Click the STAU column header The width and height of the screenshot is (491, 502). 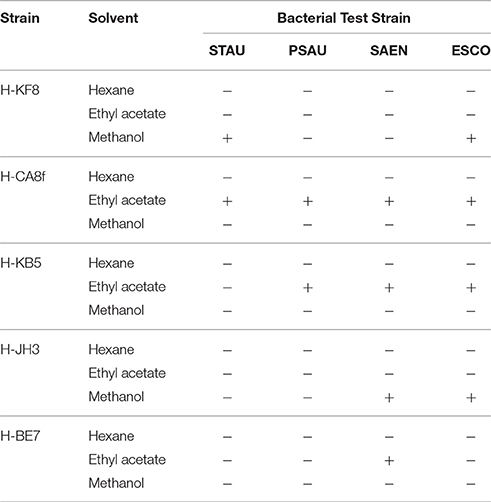click(227, 51)
